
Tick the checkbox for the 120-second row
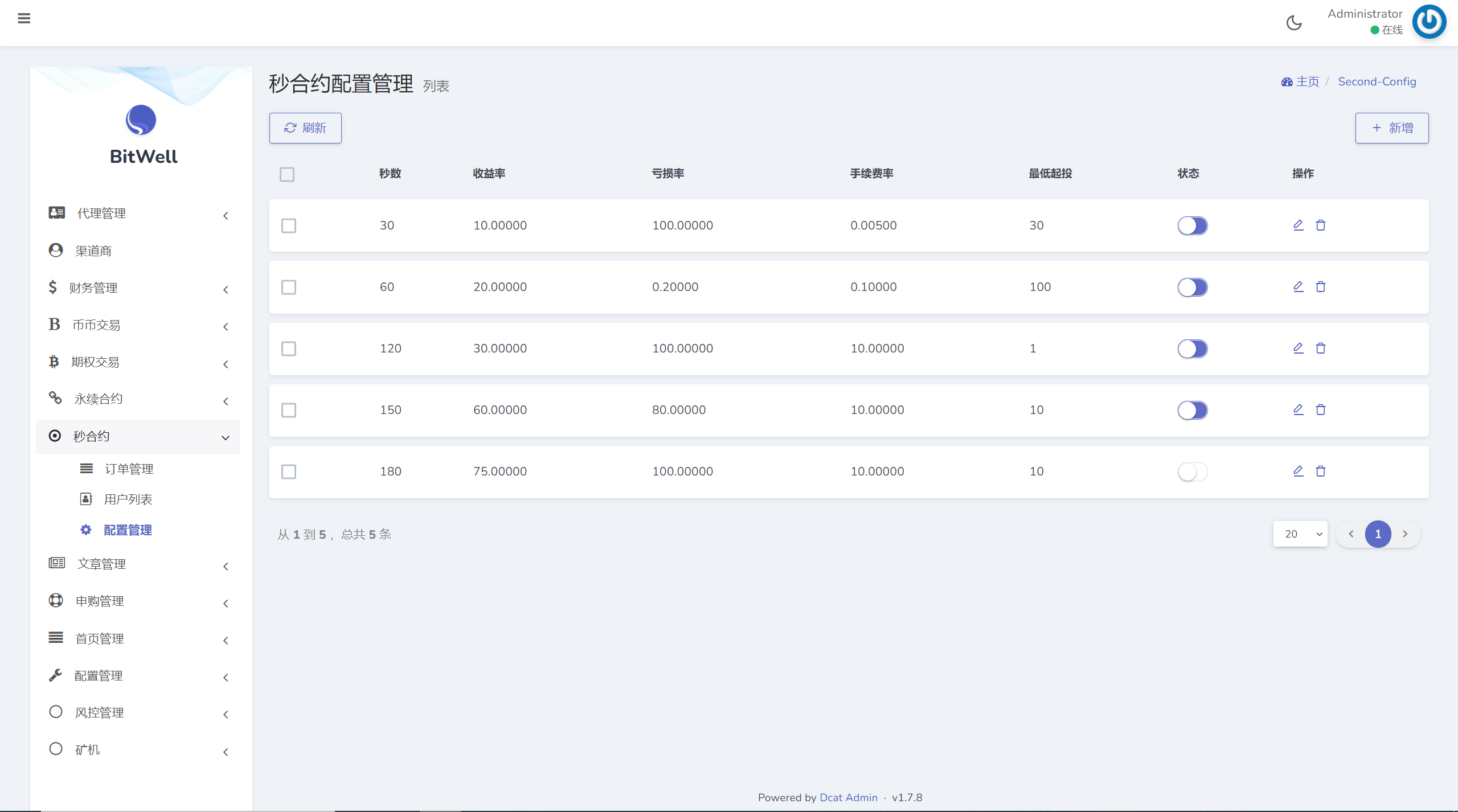(x=289, y=348)
